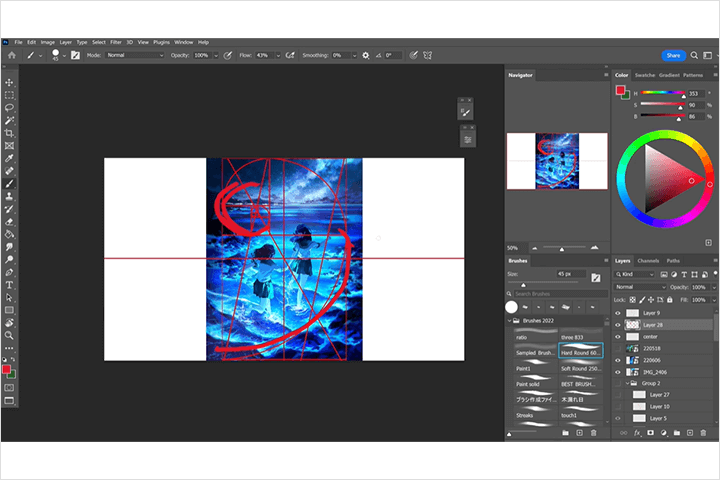Select the Zoom tool in the toolbar

[x=9, y=335]
